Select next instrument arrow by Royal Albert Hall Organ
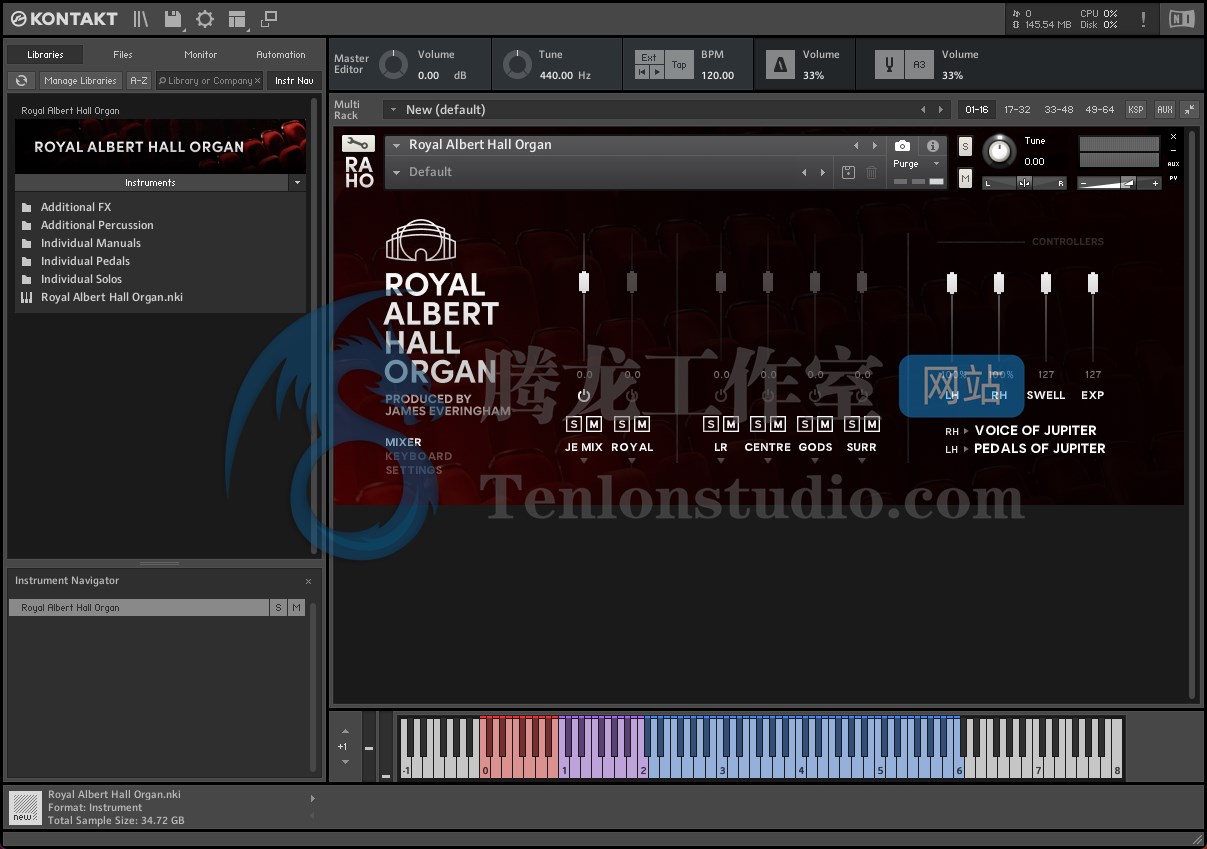 875,146
